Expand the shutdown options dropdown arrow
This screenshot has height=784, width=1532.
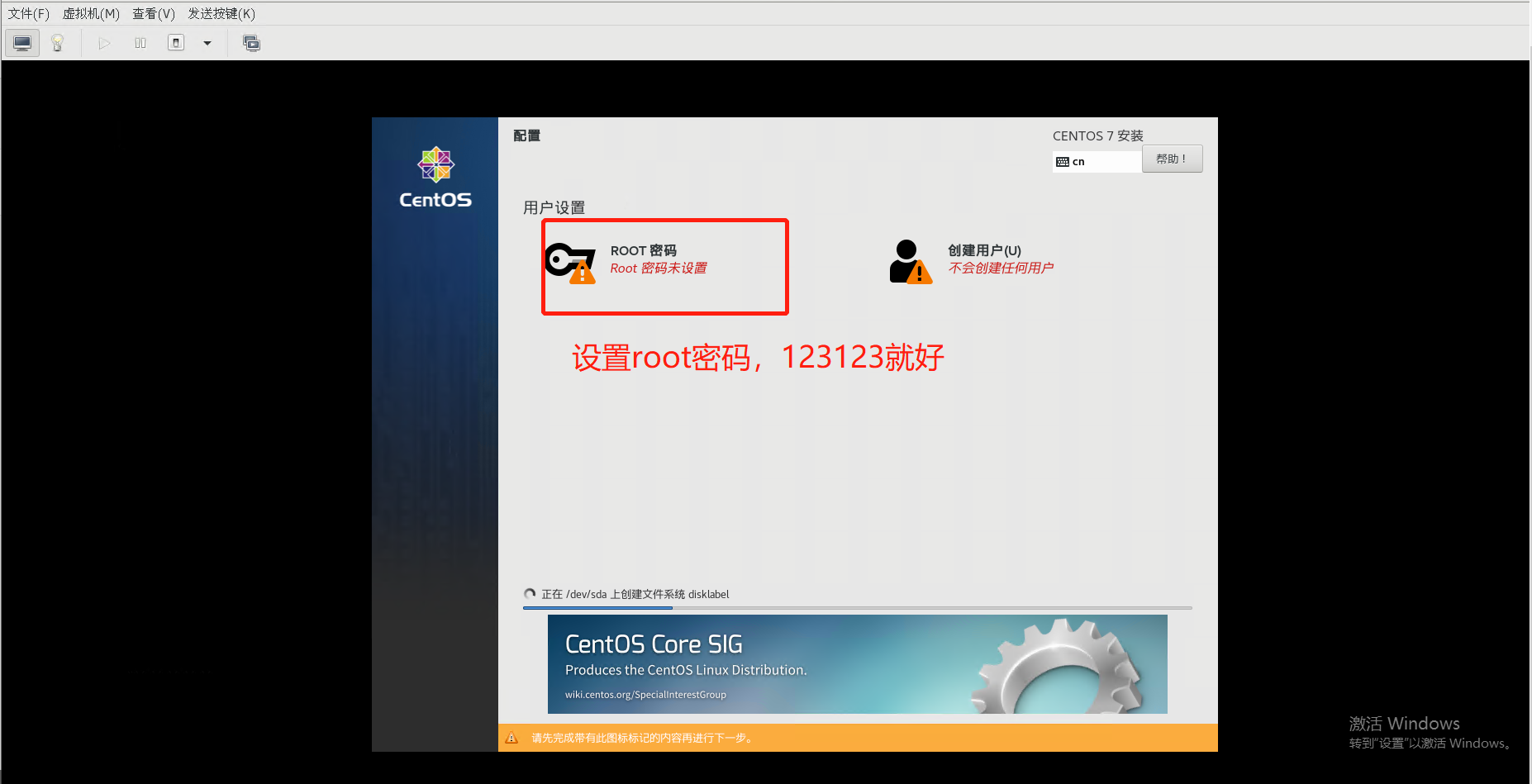click(x=207, y=43)
